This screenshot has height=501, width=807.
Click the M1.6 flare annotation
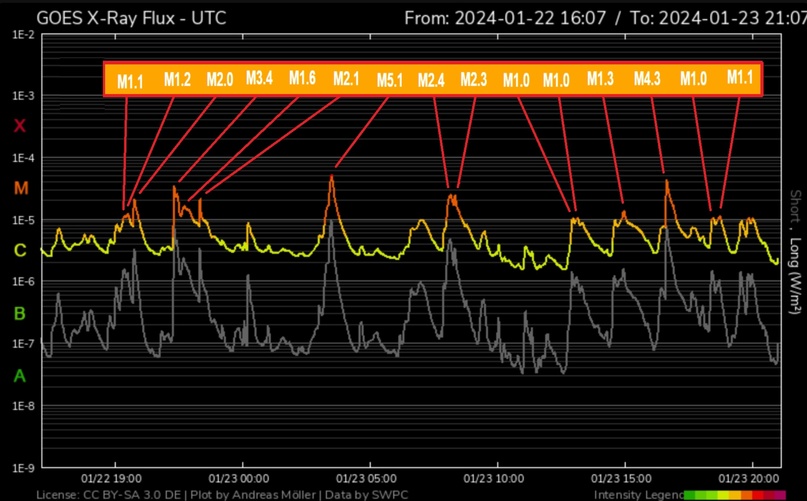coord(302,78)
